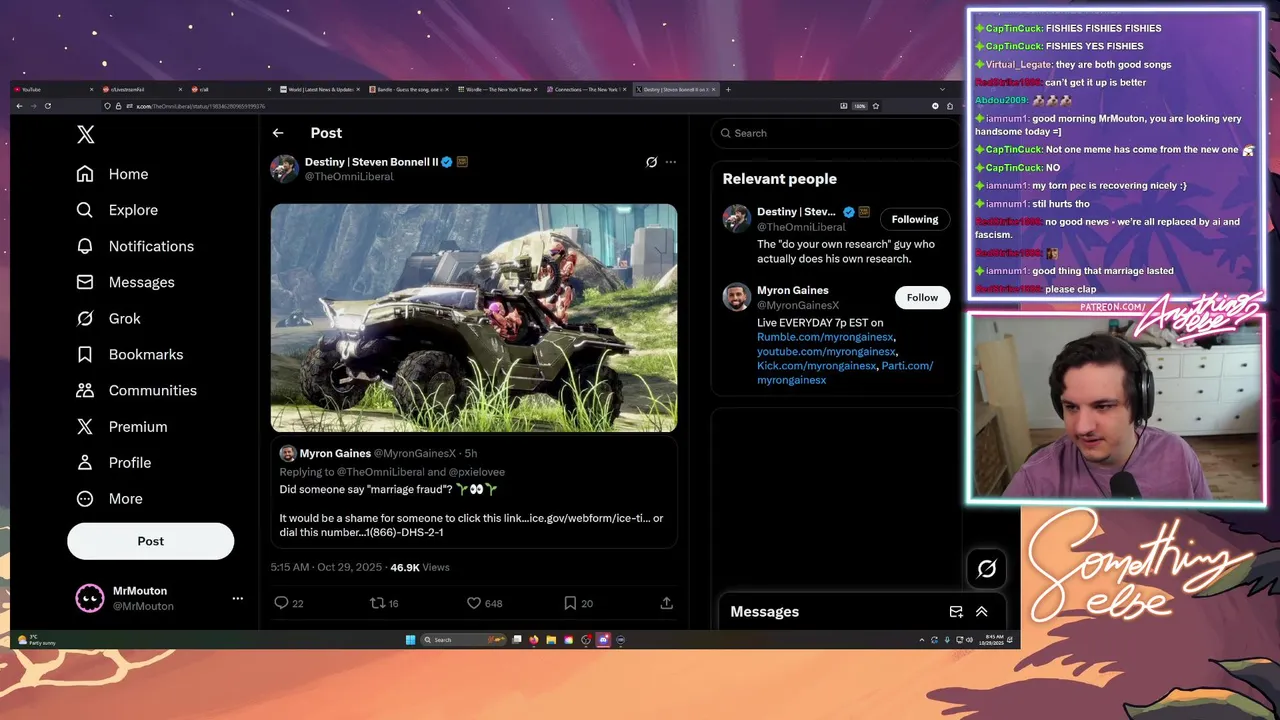
Task: Open Bookmarks in the sidebar
Action: tap(129, 354)
